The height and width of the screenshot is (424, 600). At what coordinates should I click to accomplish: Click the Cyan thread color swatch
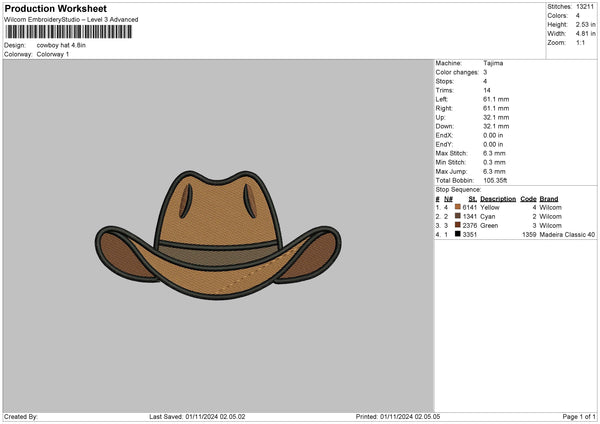pos(458,216)
